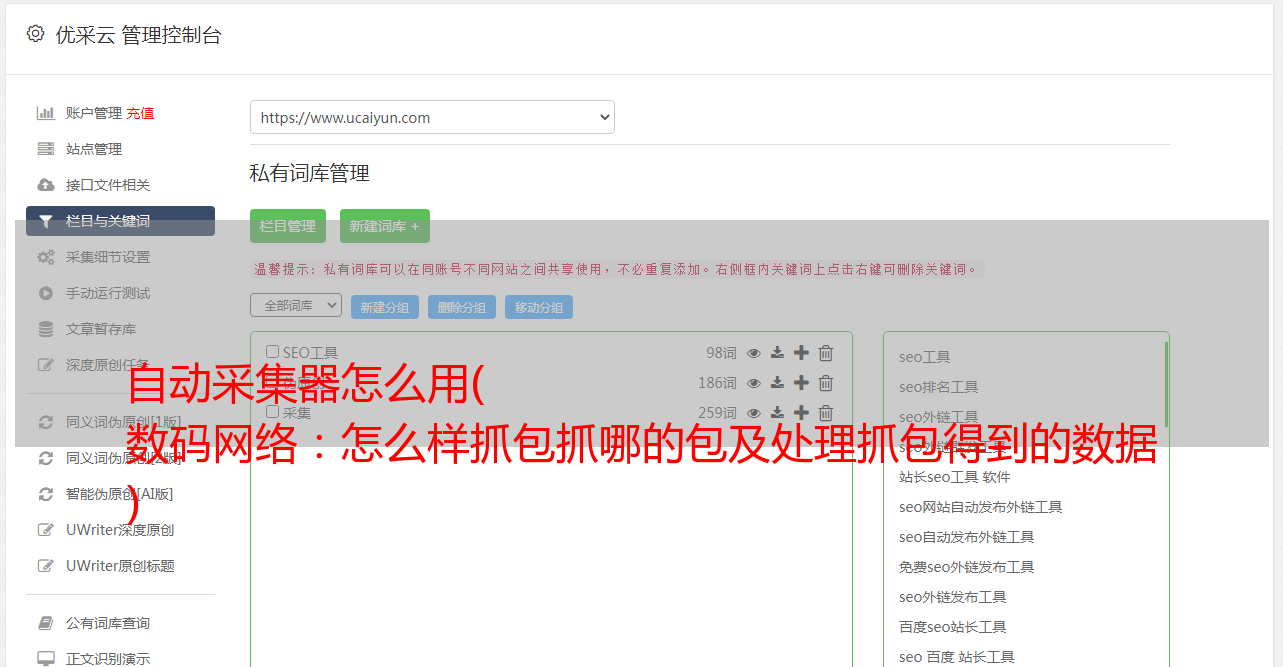Click the monitor icon for 正文识别演示

[x=45, y=659]
